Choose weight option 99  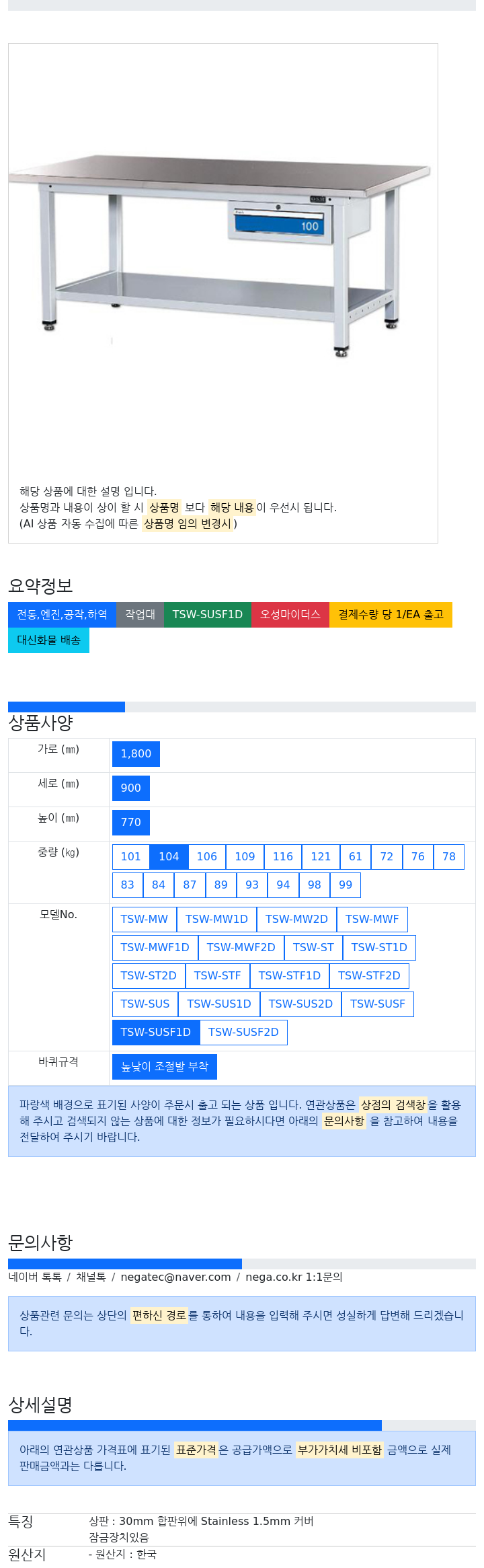click(x=346, y=885)
